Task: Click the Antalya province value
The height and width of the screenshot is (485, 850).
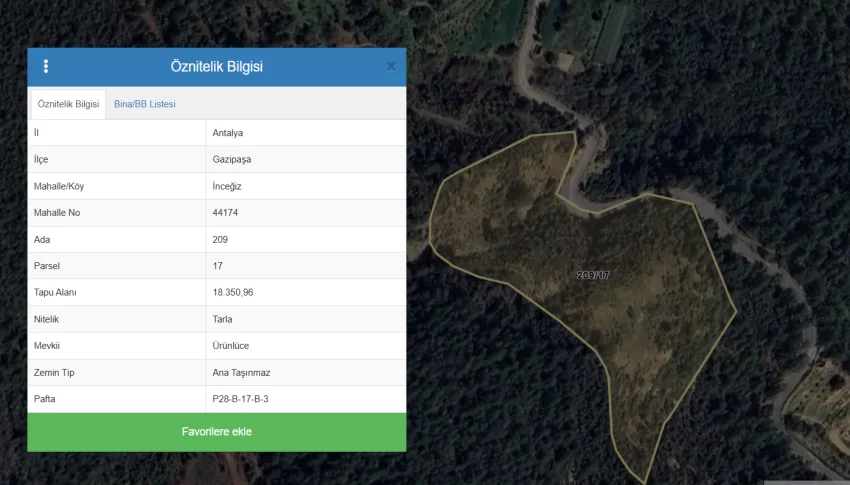Action: click(228, 133)
